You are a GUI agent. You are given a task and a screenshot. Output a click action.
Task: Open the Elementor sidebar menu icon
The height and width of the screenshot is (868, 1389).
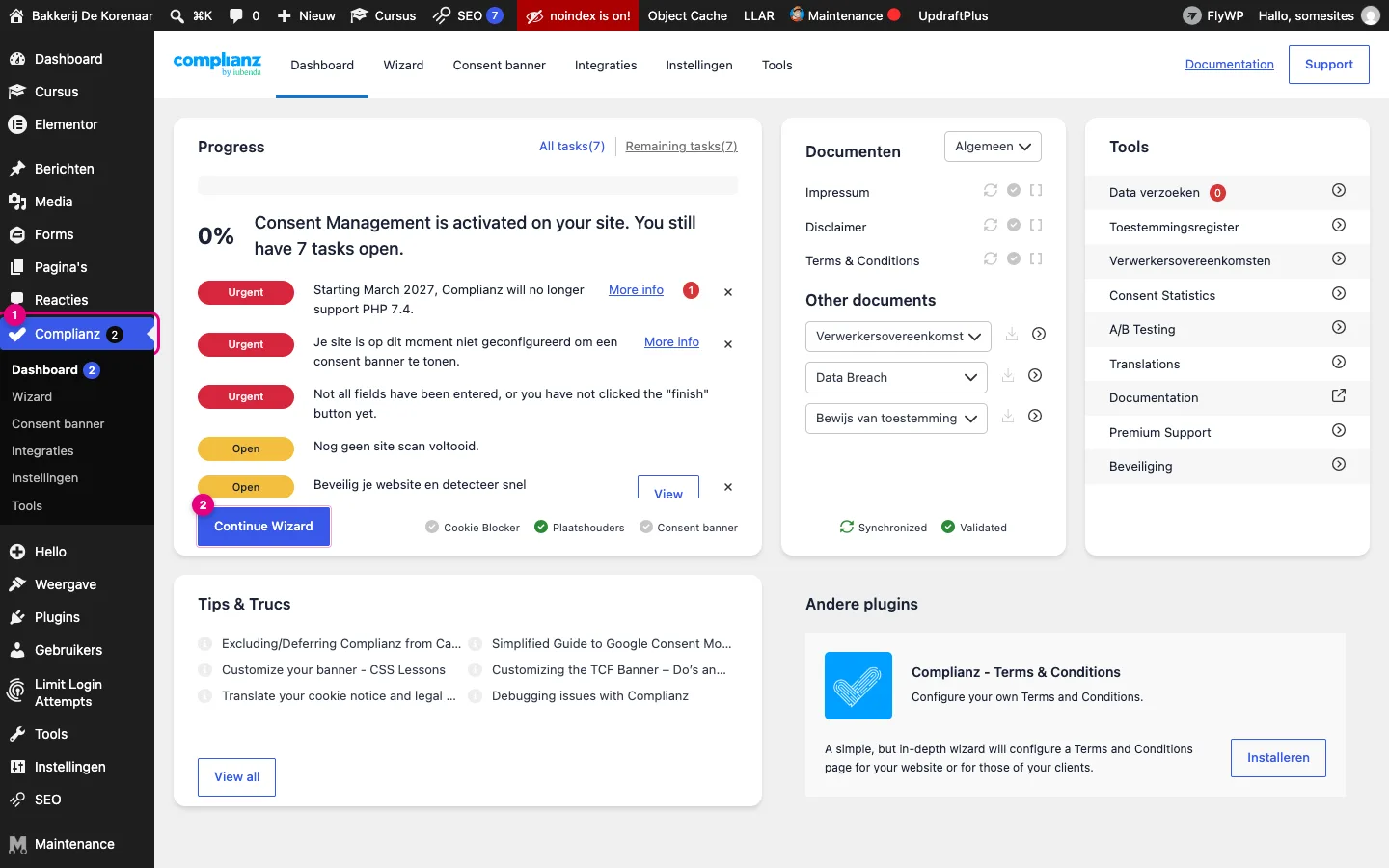pyautogui.click(x=16, y=124)
